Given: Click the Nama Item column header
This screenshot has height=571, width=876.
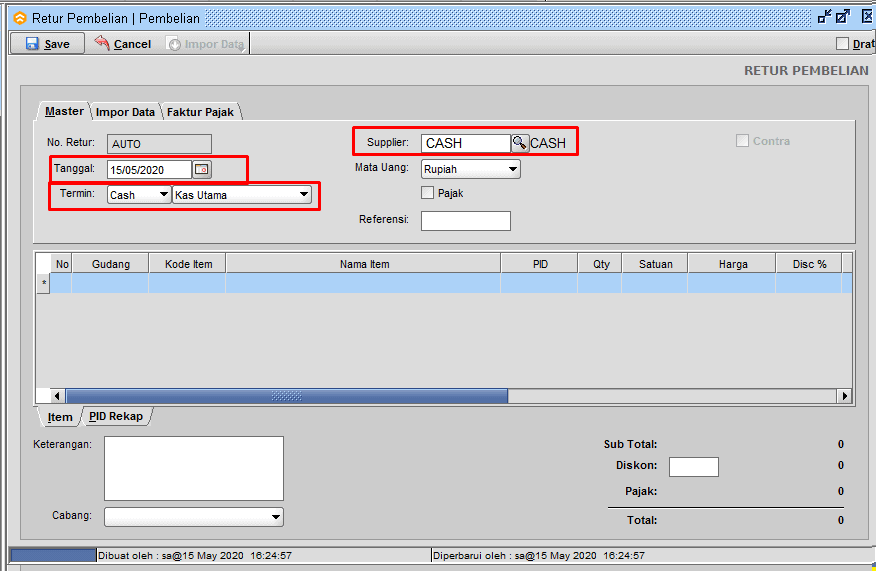Looking at the screenshot, I should coord(363,264).
